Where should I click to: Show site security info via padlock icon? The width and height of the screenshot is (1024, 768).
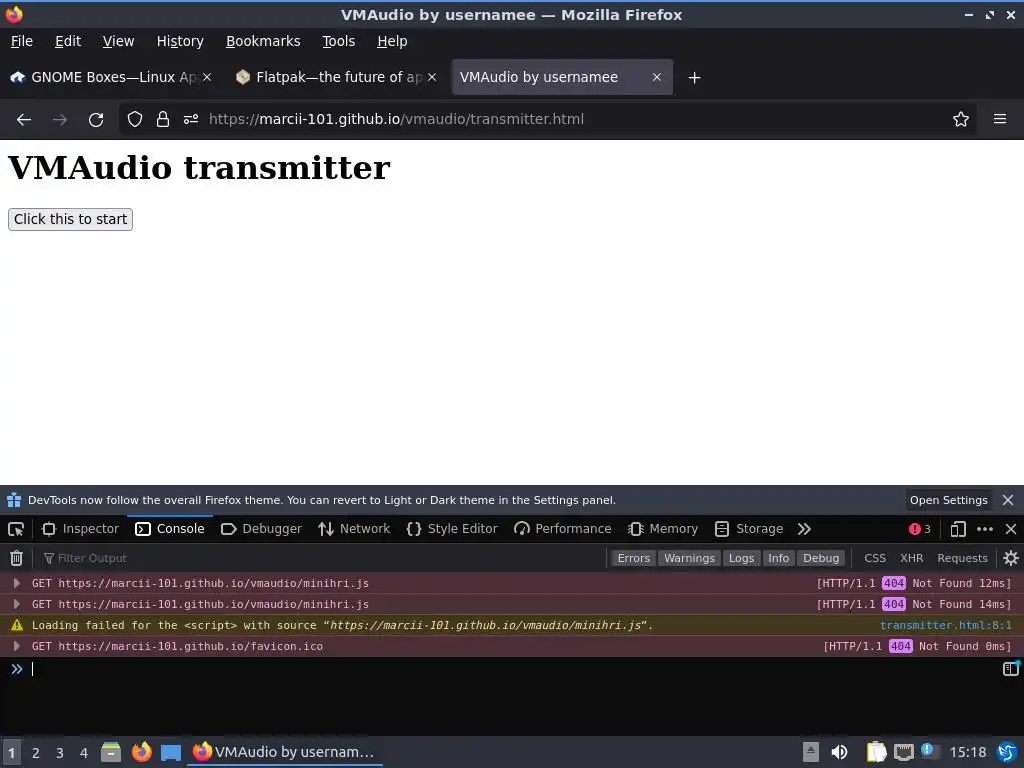(163, 120)
